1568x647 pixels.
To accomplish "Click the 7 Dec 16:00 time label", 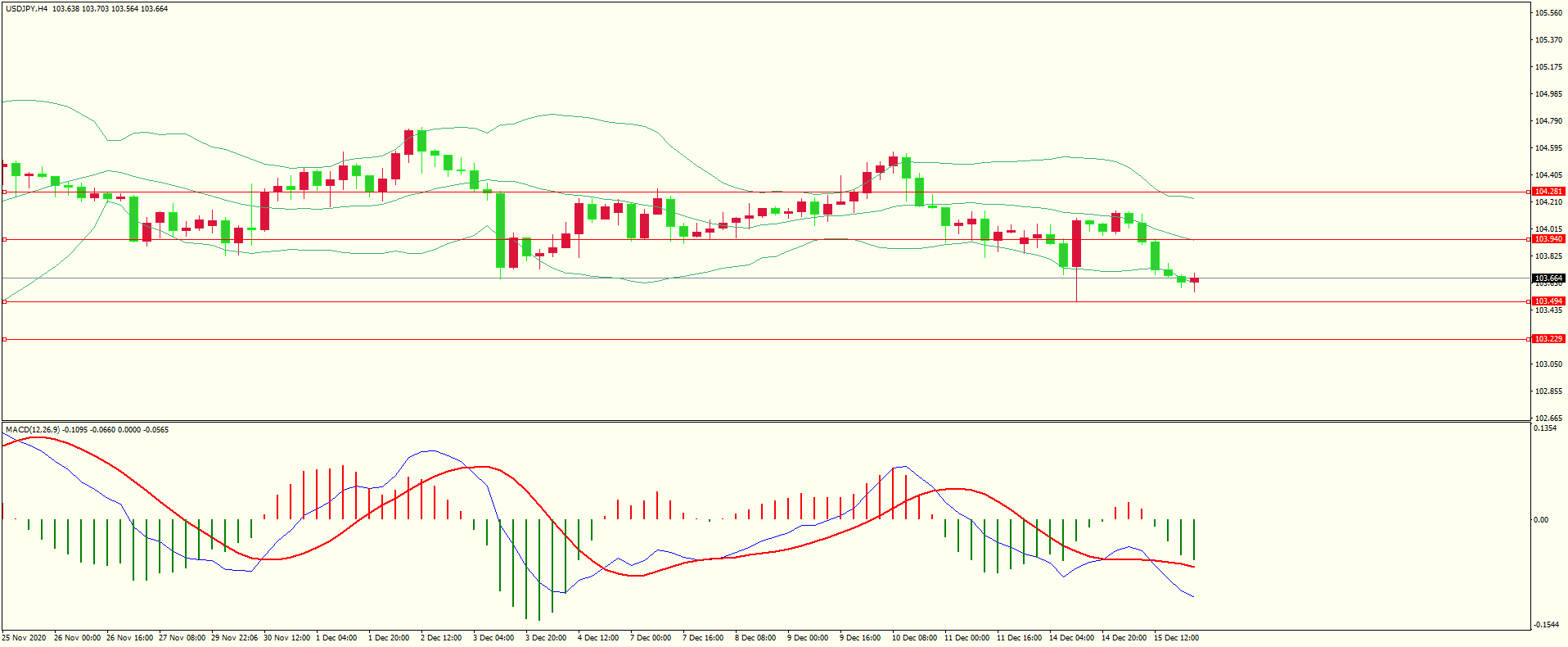I will [703, 638].
